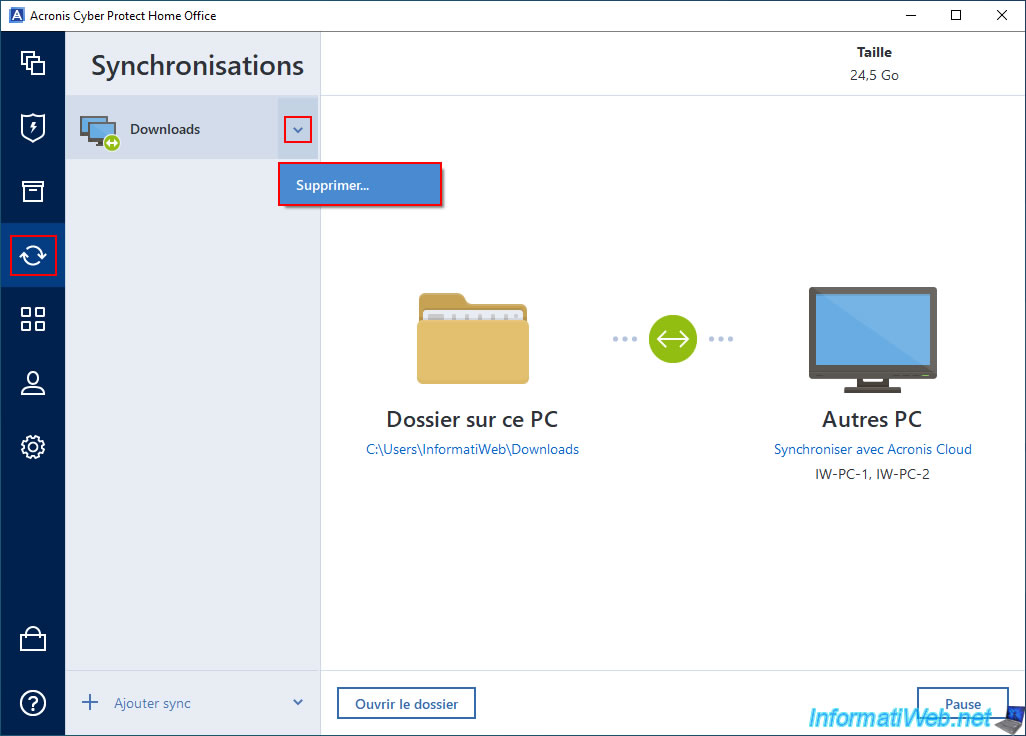Open the Tools grid icon
Screen dimensions: 1026x736
pos(33,319)
